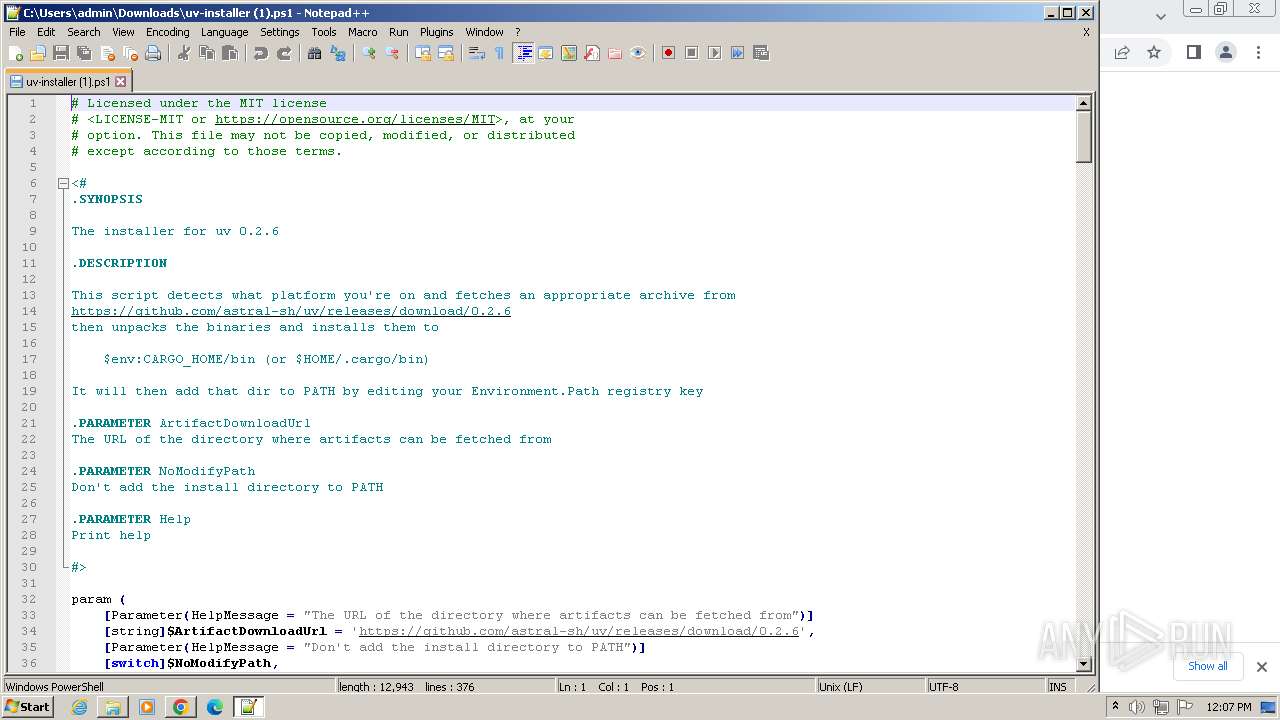This screenshot has width=1280, height=720.
Task: Click the UTF-8 encoding status bar field
Action: point(985,687)
